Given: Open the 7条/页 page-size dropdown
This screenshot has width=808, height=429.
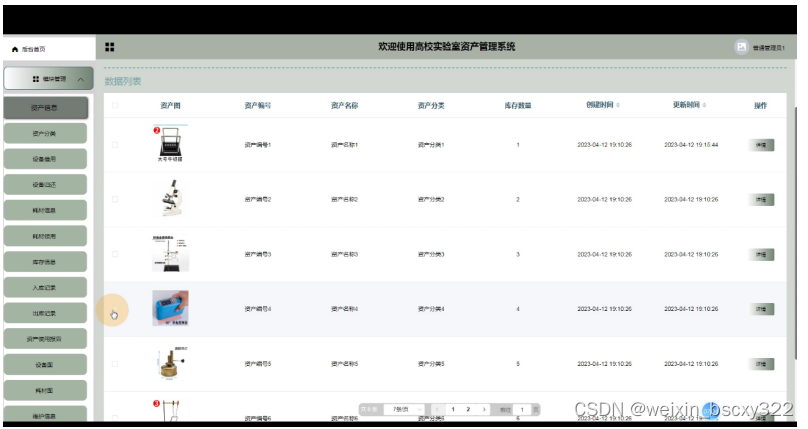Looking at the screenshot, I should (405, 409).
